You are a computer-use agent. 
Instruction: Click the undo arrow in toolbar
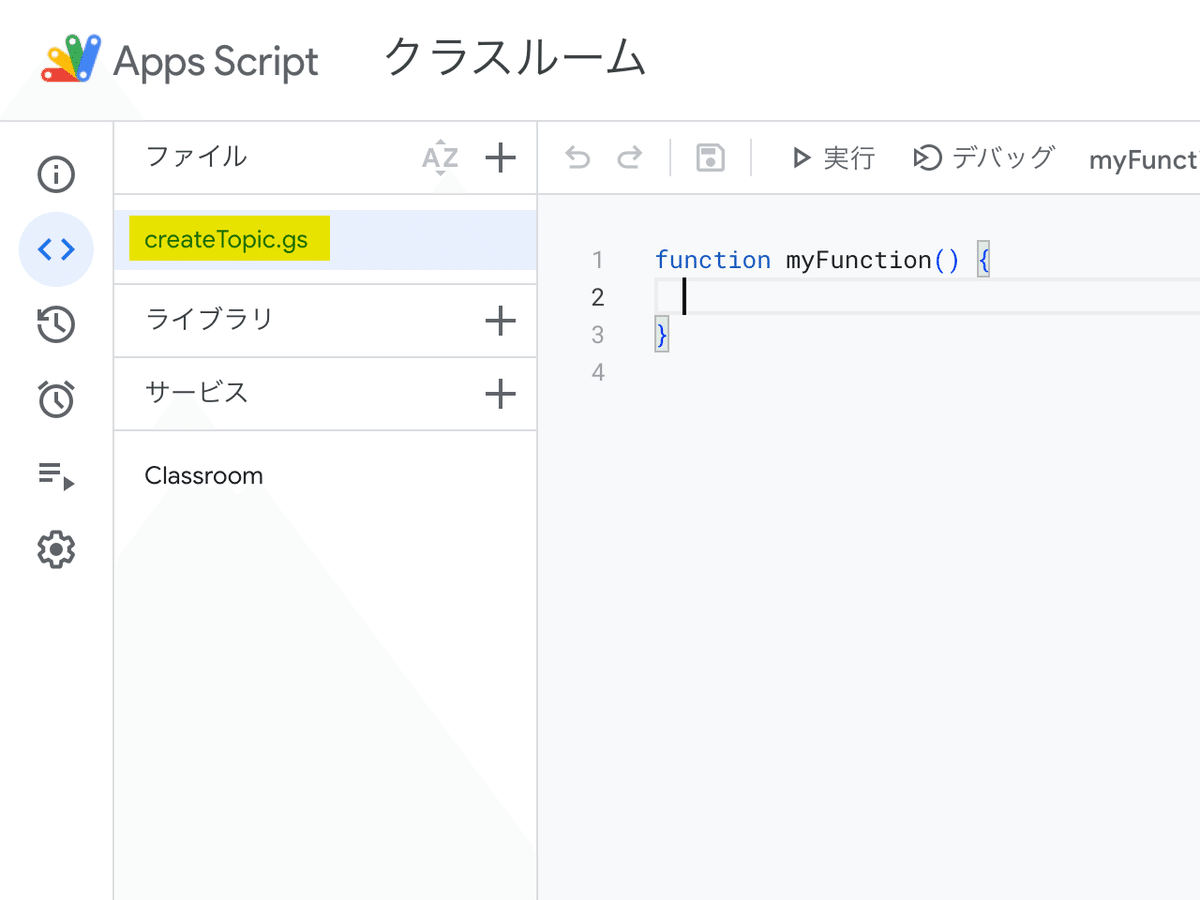point(578,158)
